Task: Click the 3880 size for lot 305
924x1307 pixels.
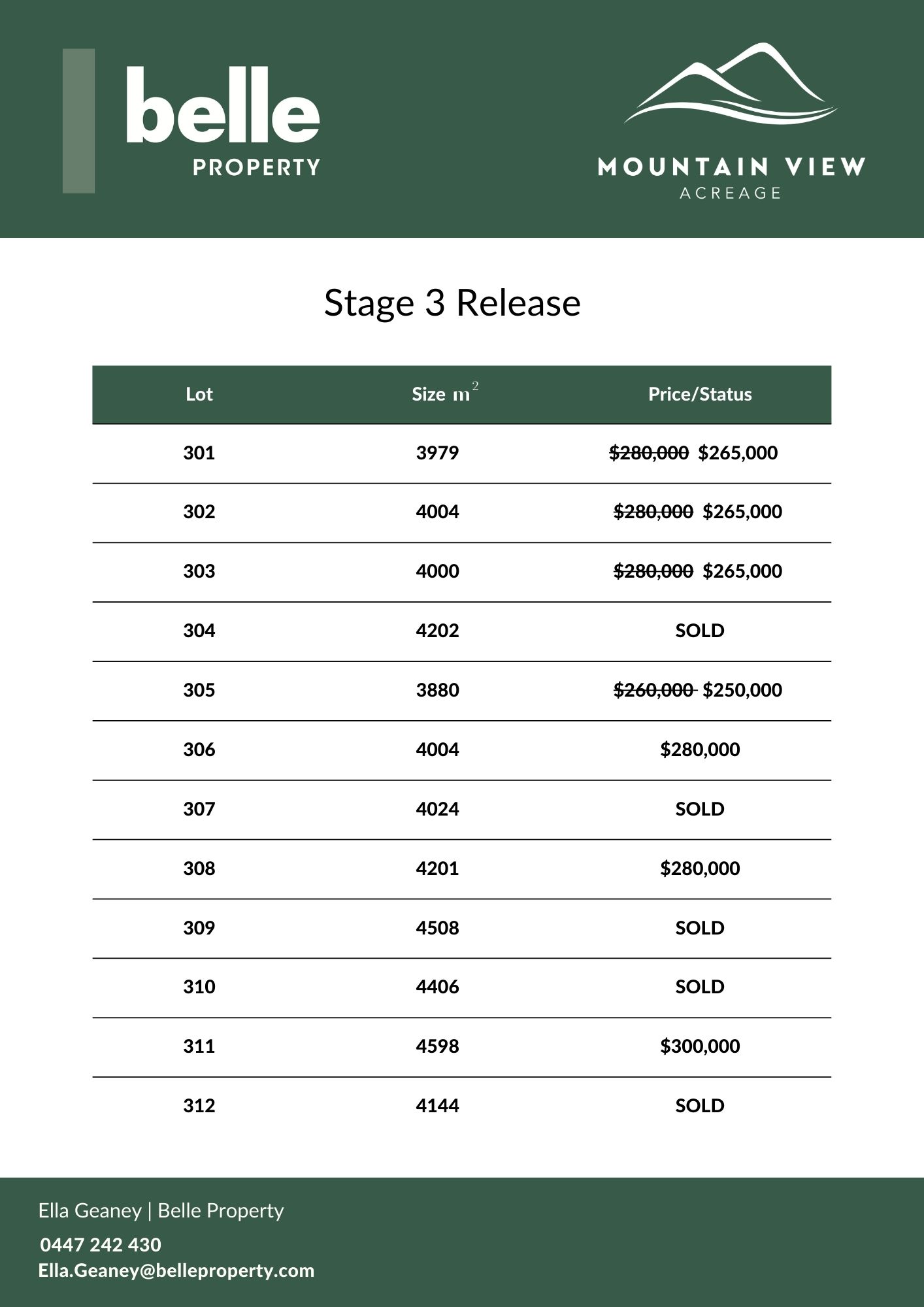Action: tap(437, 690)
